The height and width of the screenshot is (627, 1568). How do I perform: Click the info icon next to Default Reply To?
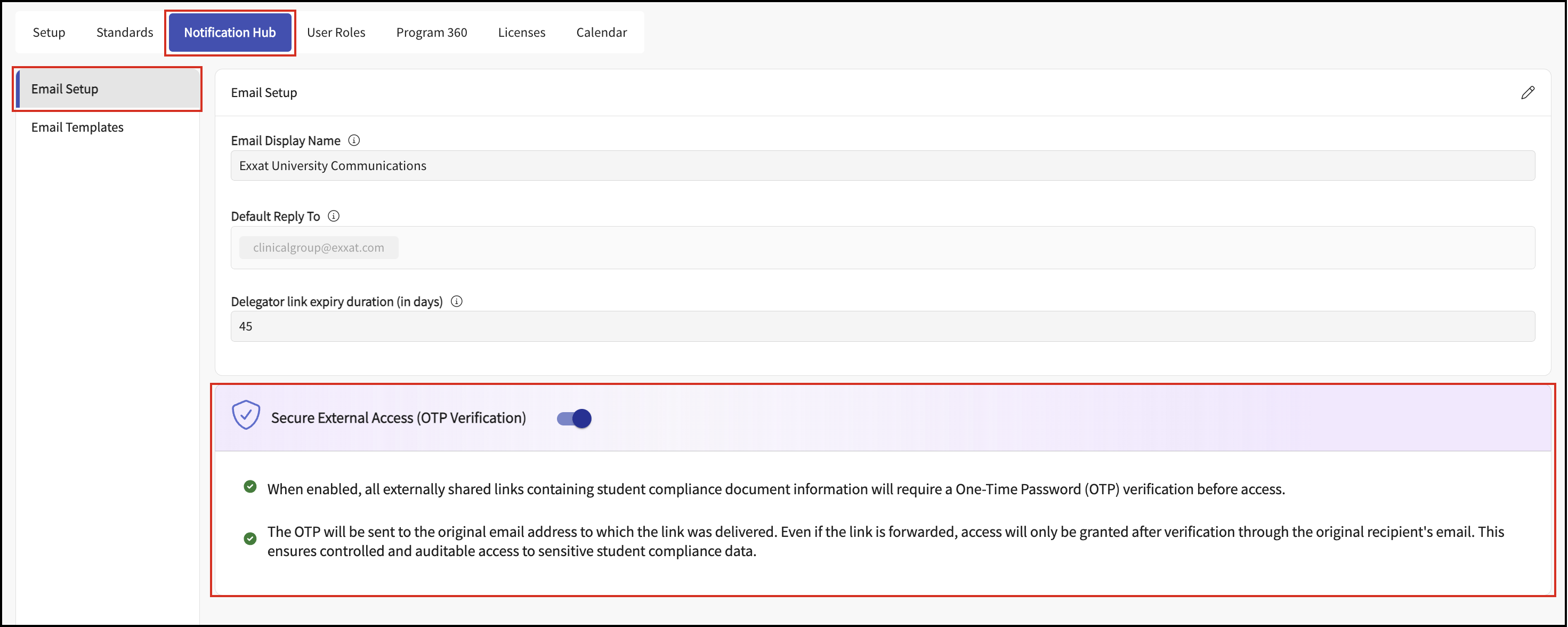tap(334, 216)
